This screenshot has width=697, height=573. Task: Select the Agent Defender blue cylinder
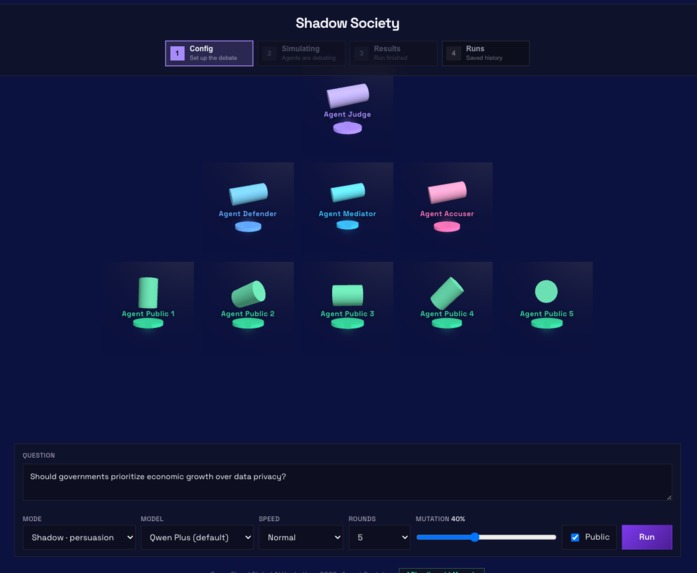(248, 194)
